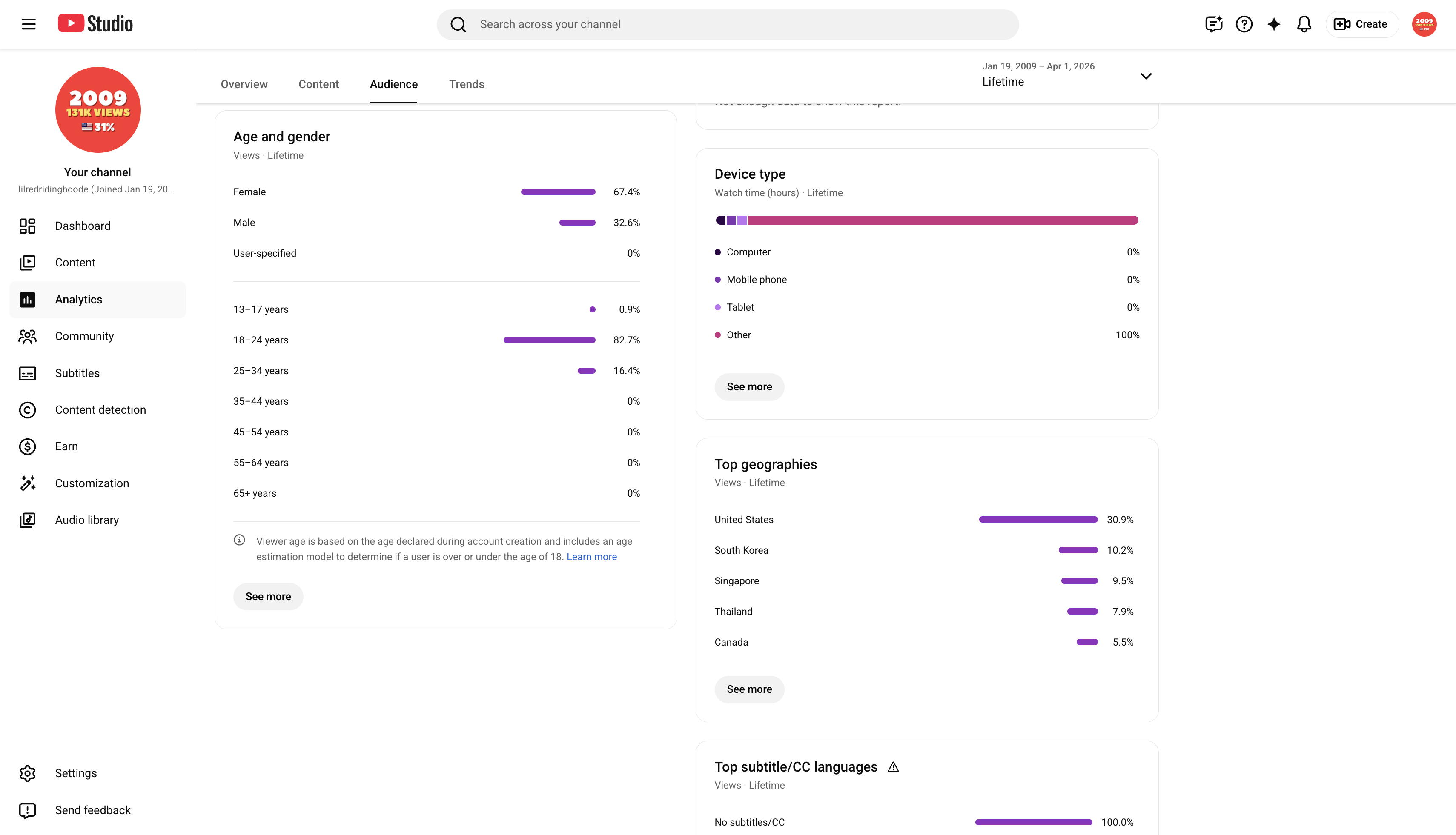Click the 'User-specified' gender row label
The width and height of the screenshot is (1456, 835).
(264, 254)
